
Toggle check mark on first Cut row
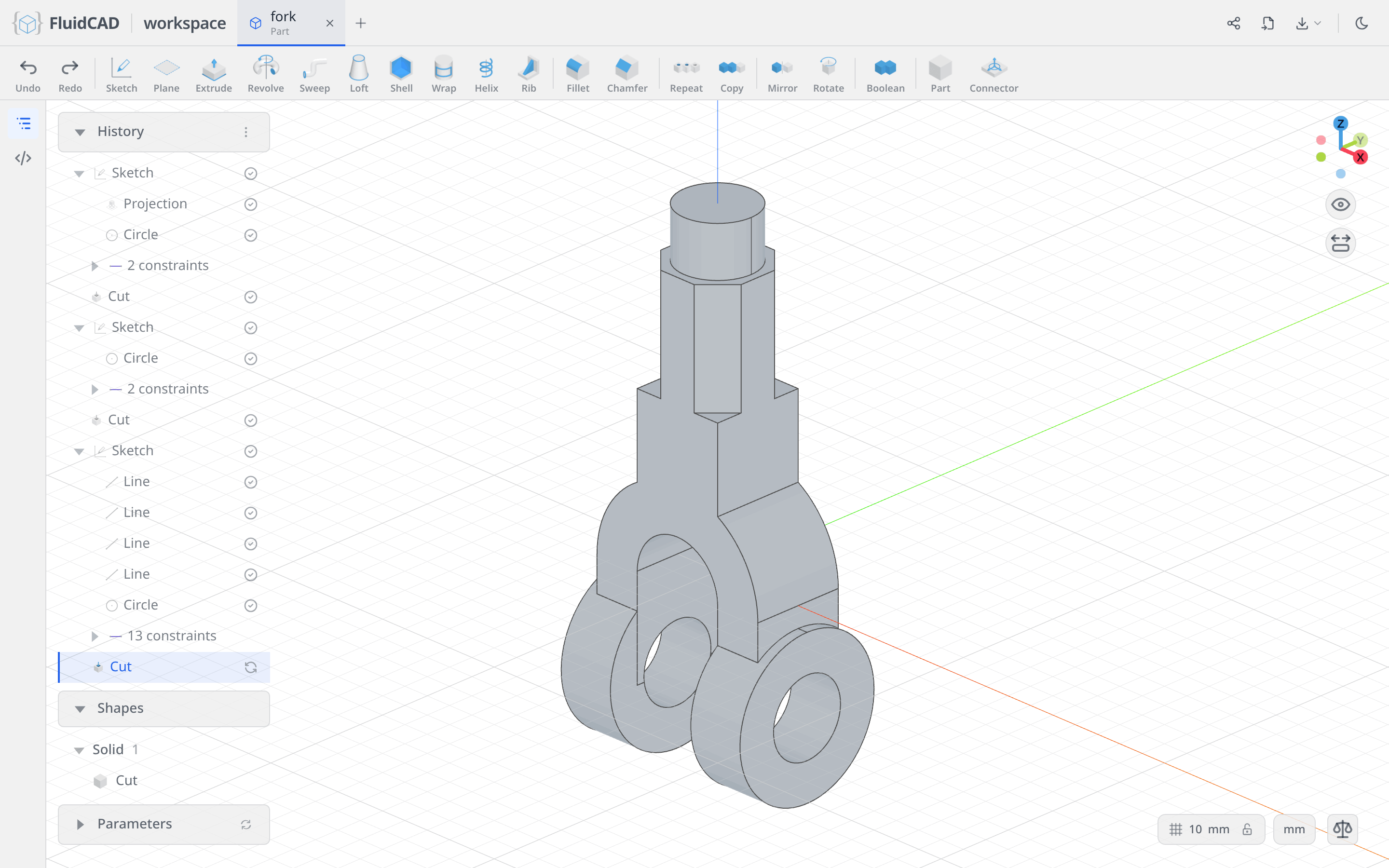click(251, 297)
